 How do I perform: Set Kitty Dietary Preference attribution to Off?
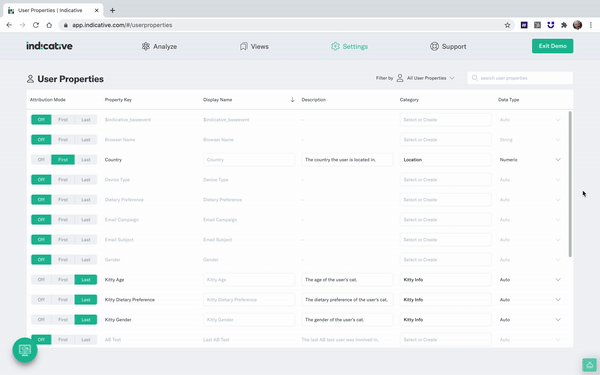41,300
